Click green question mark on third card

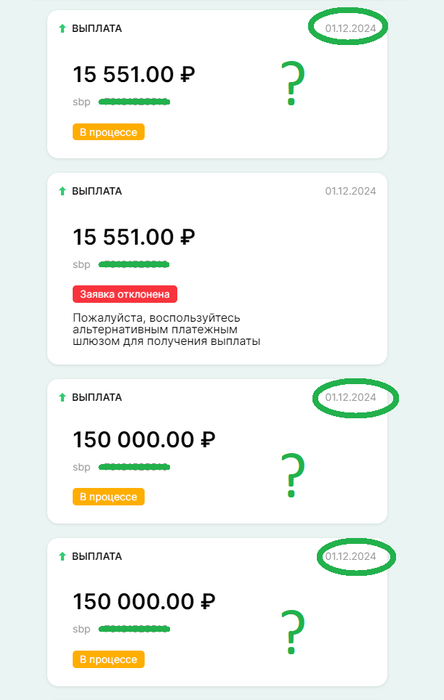point(292,475)
